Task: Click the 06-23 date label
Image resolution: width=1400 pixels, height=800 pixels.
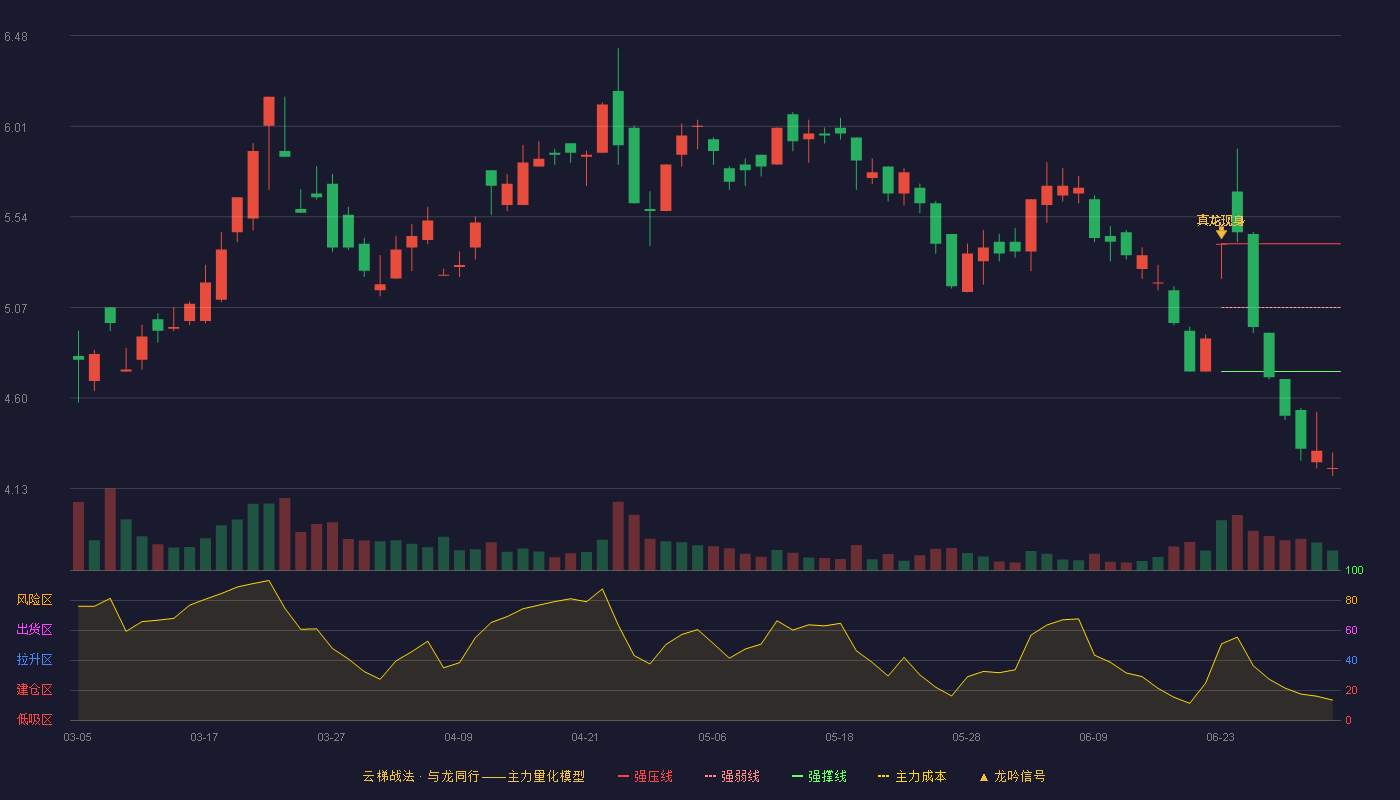Action: pos(1220,737)
